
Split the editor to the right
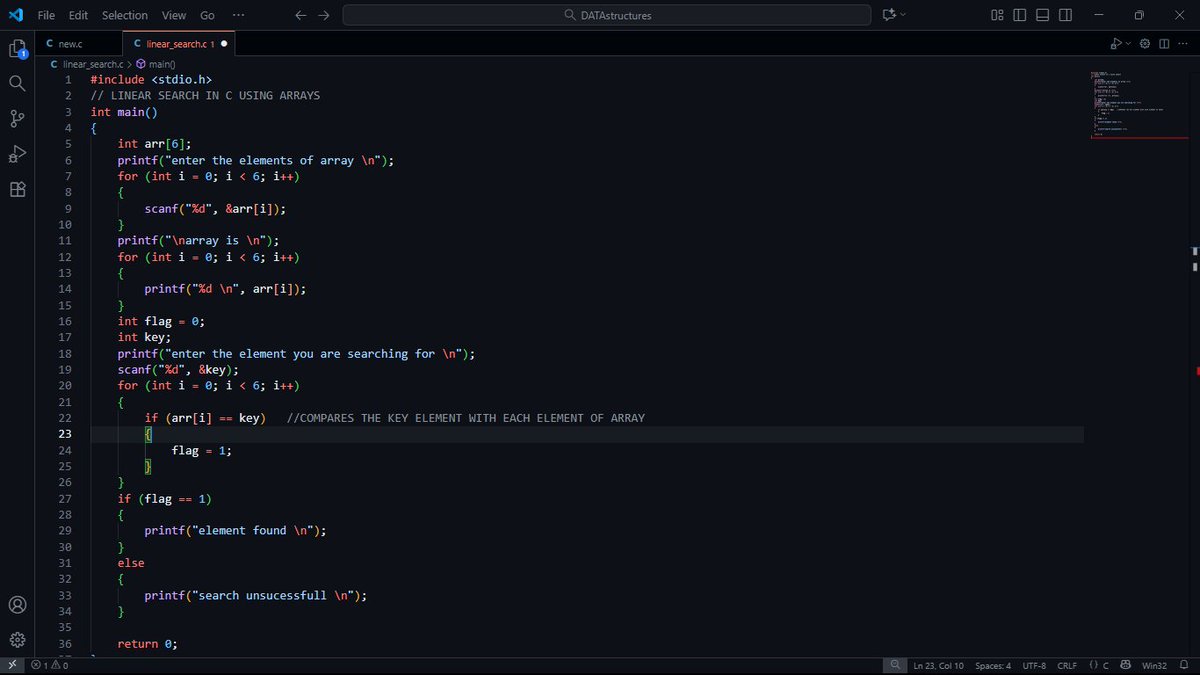[x=1163, y=44]
